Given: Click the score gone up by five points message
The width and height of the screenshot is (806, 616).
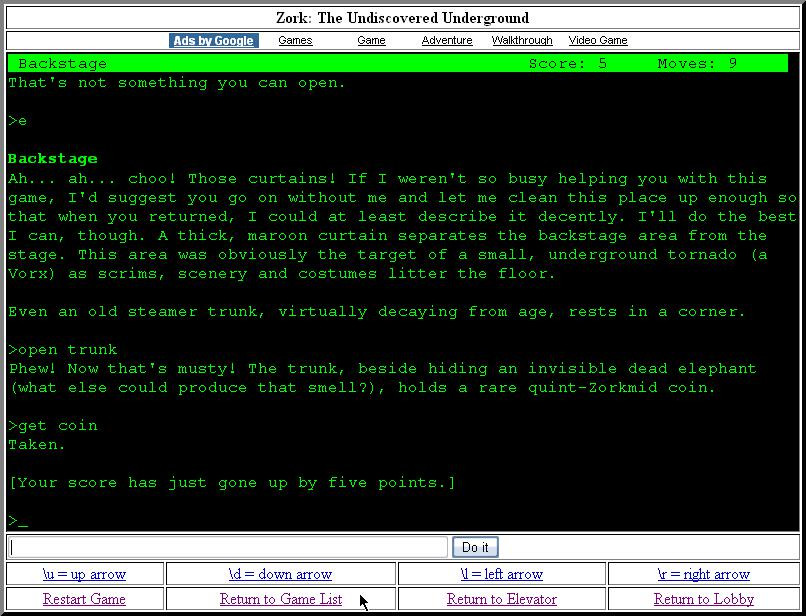Looking at the screenshot, I should pyautogui.click(x=232, y=483).
